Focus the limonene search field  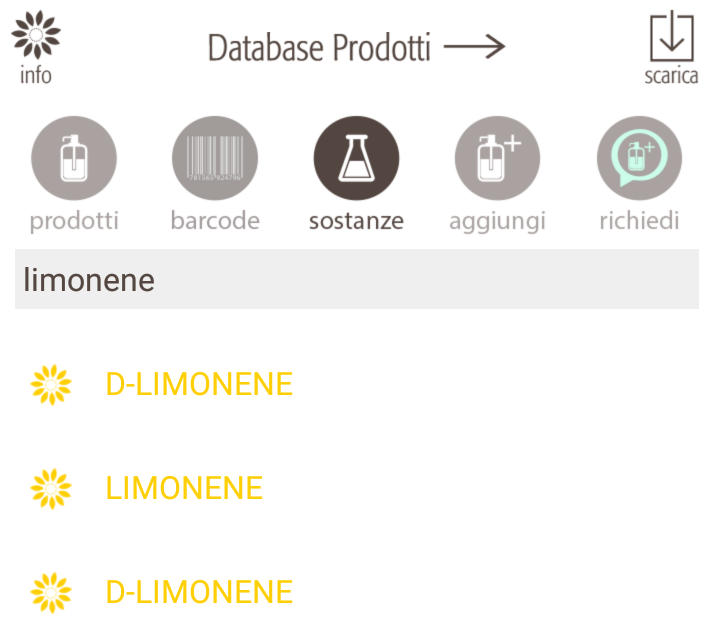(x=356, y=280)
